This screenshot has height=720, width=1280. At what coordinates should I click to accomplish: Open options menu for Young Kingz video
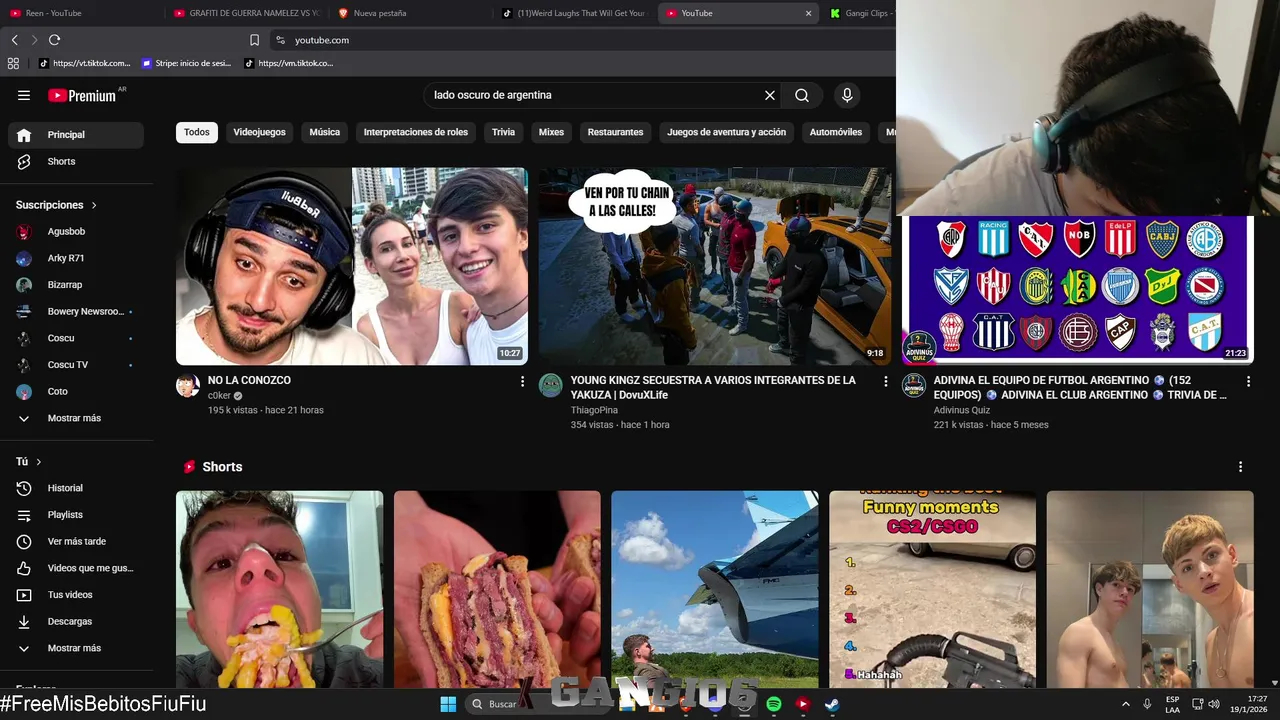tap(885, 381)
